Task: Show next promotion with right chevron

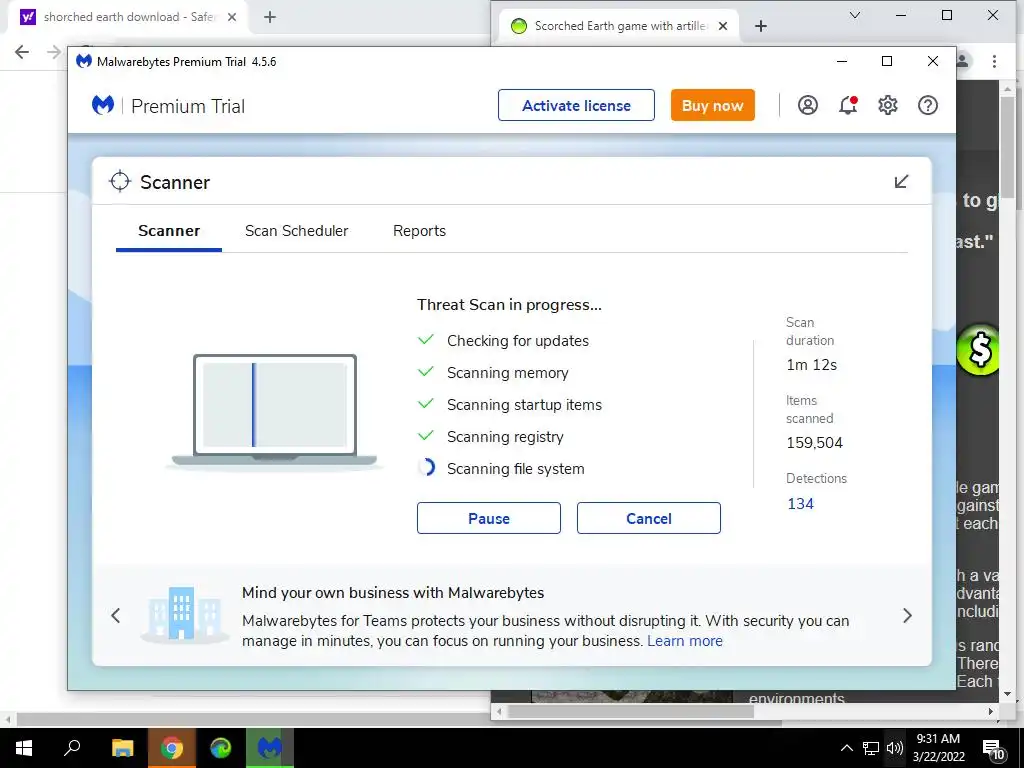Action: click(x=907, y=615)
